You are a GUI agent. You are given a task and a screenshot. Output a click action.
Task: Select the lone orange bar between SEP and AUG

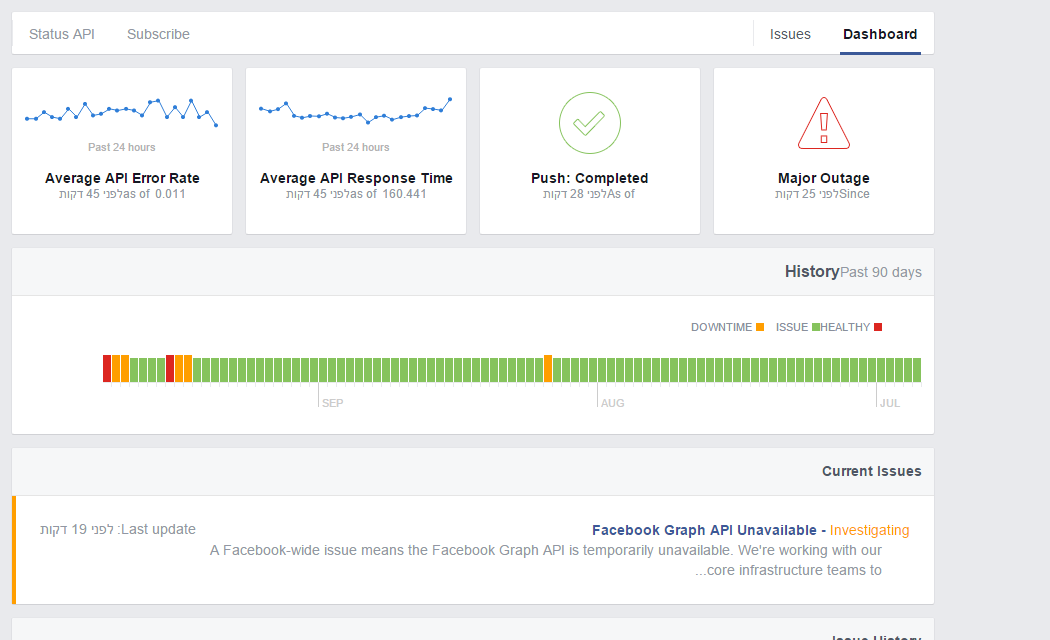click(x=547, y=368)
